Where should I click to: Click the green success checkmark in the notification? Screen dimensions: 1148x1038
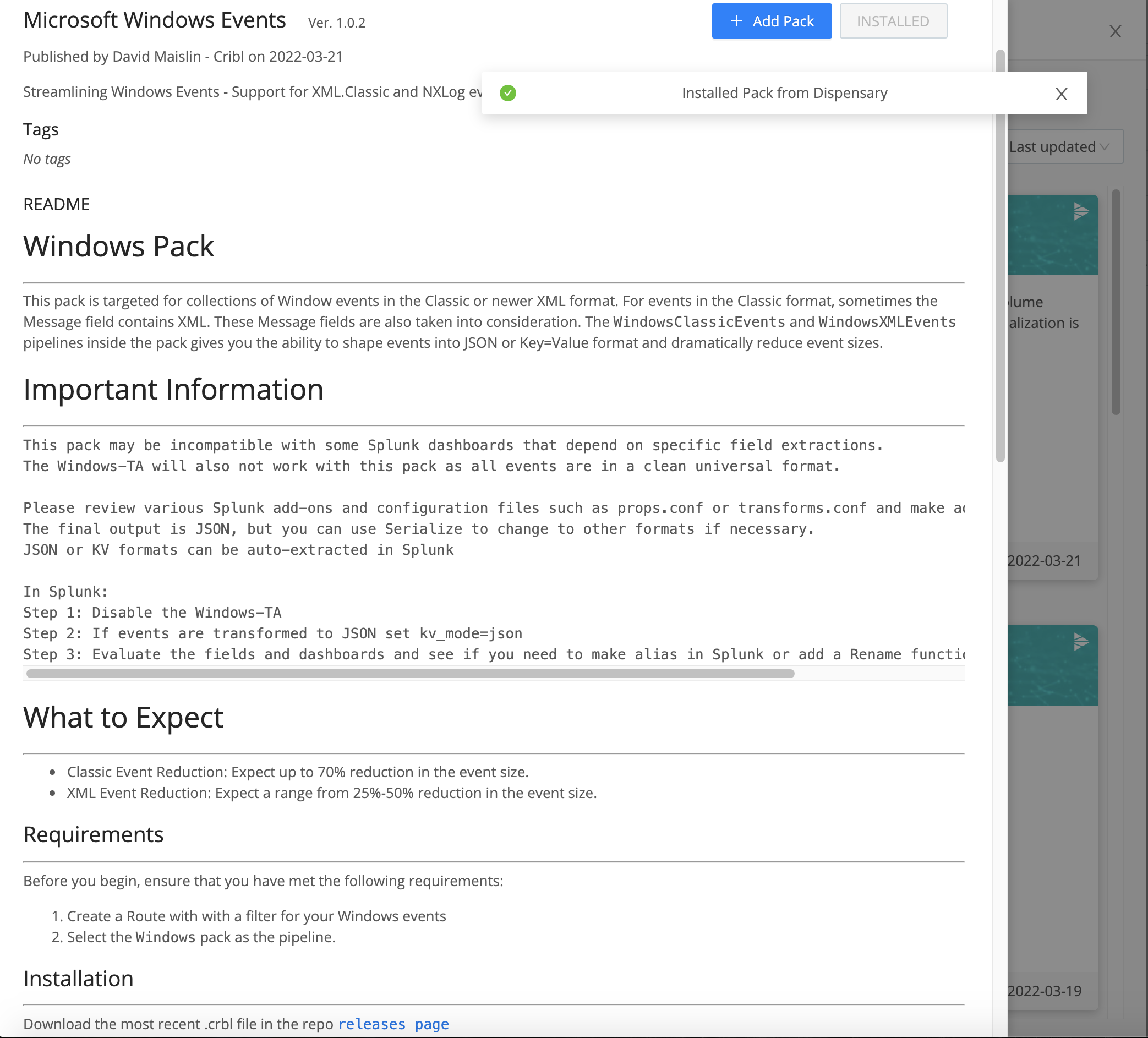click(507, 93)
